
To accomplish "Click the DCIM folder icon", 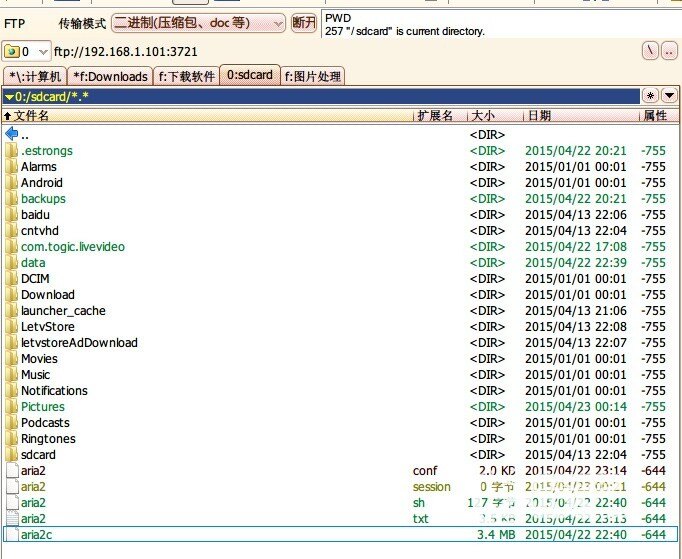I will (11, 279).
